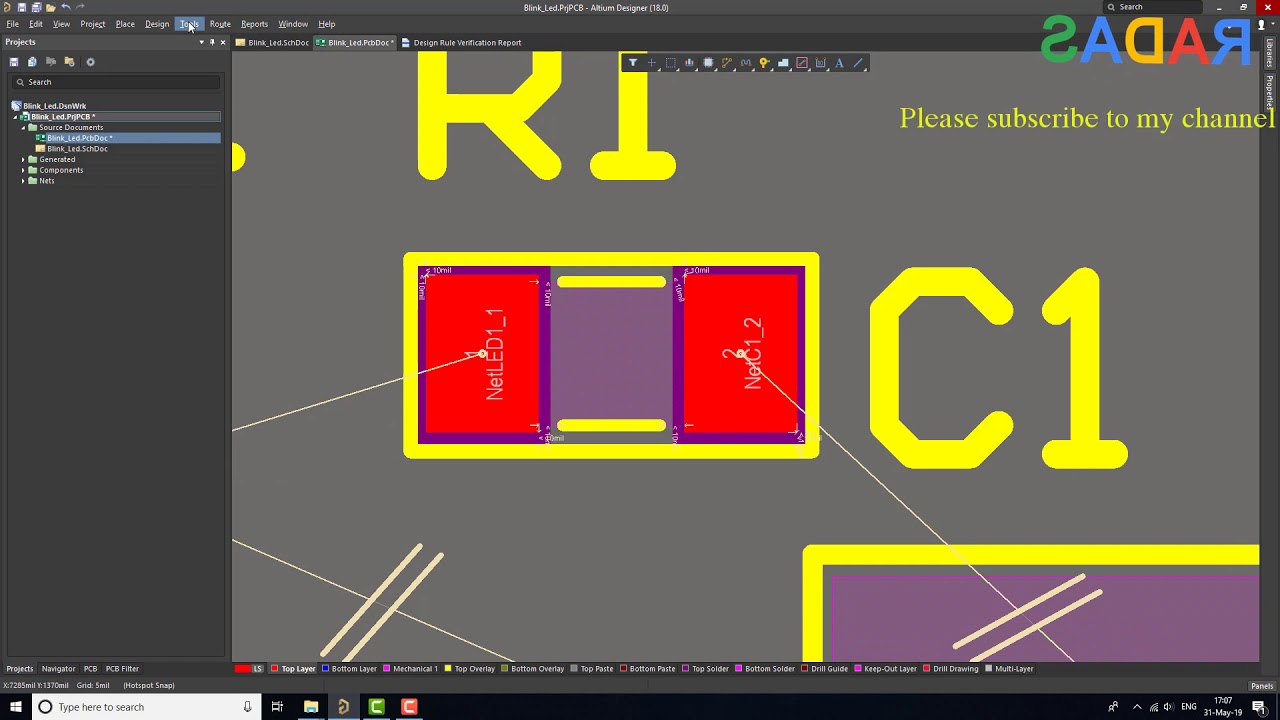Select the track length tuning tool
This screenshot has width=1280, height=720.
(x=746, y=63)
